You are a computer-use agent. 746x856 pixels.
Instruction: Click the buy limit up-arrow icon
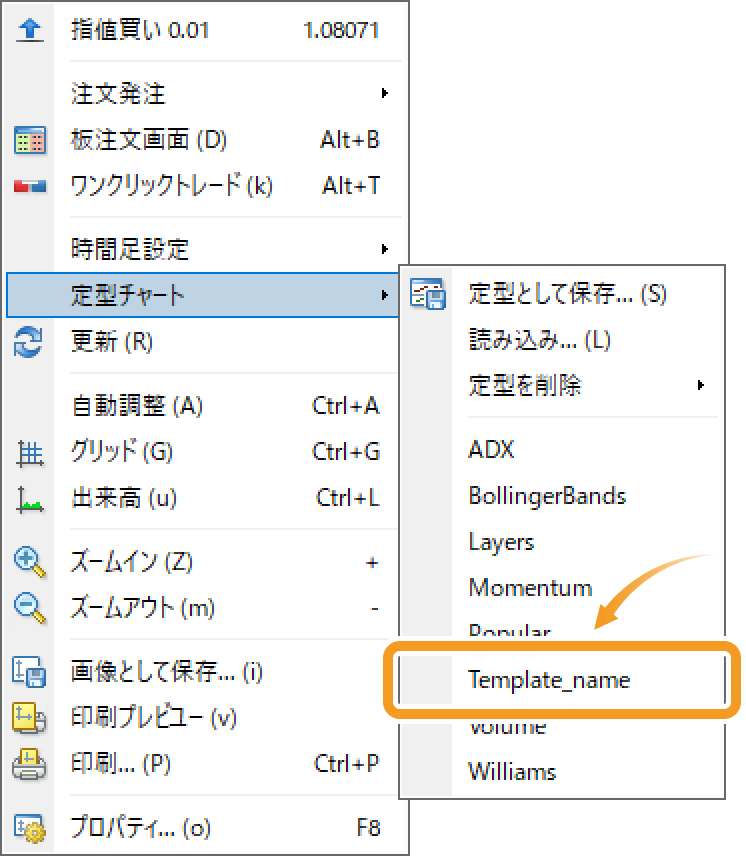[x=29, y=30]
